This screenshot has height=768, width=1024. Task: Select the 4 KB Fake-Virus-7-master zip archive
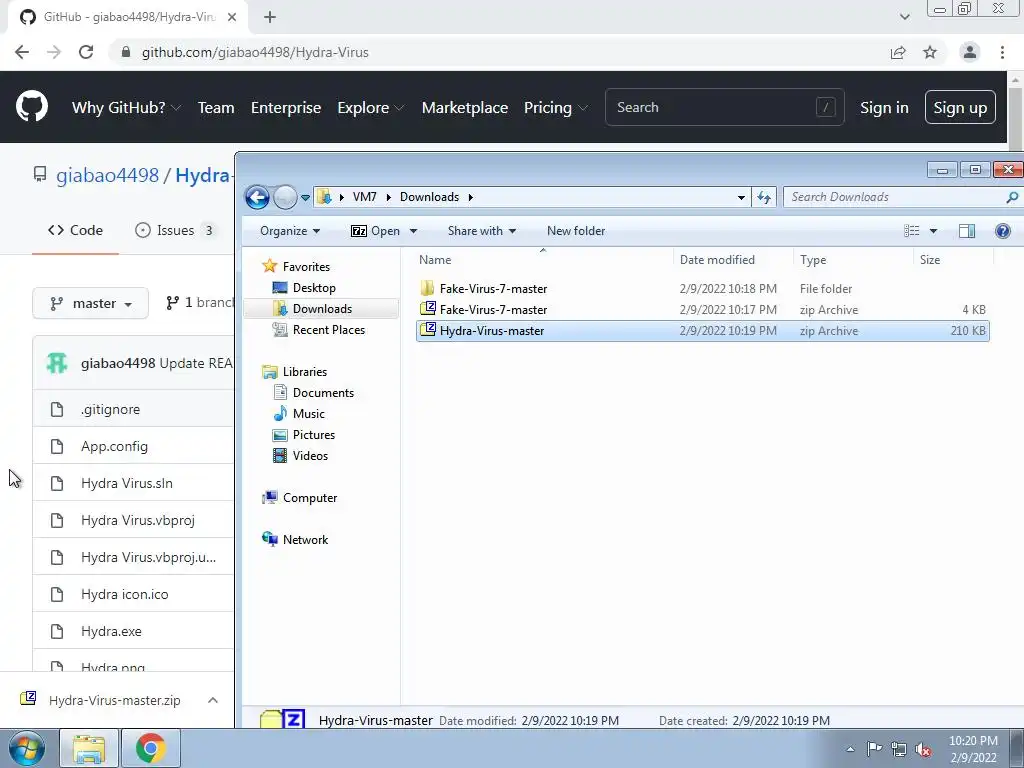[703, 310]
